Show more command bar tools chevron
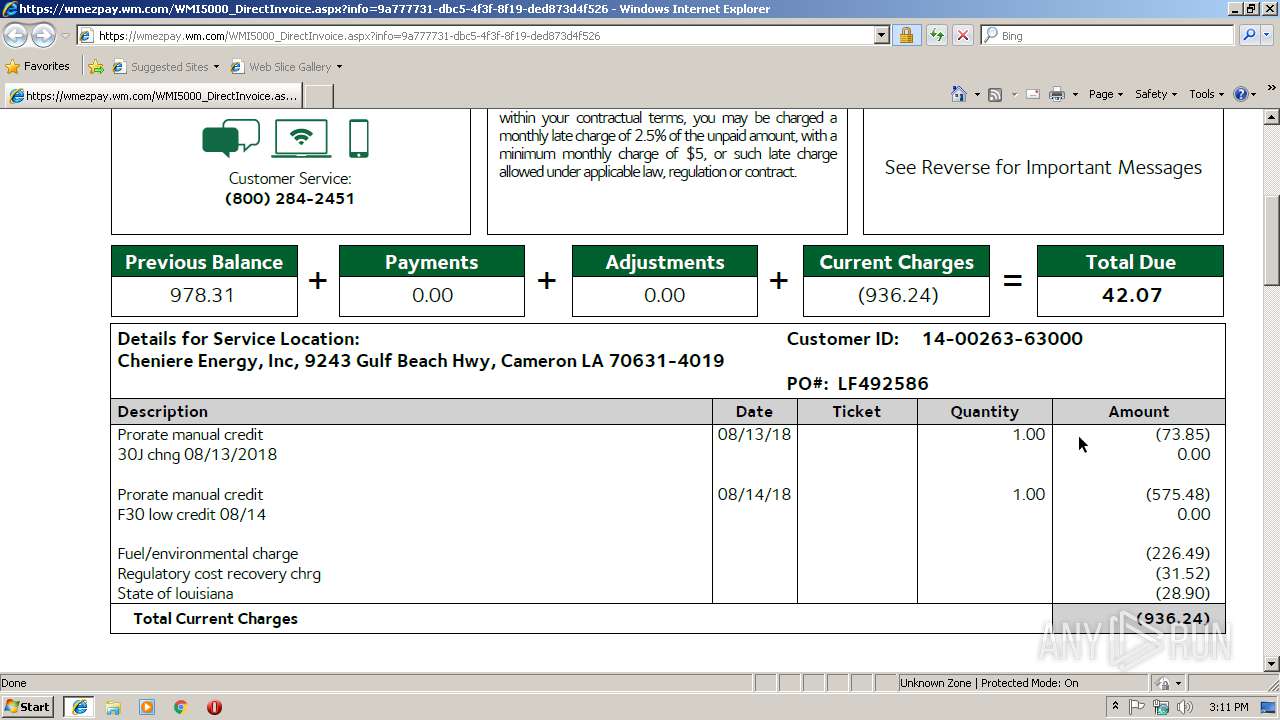This screenshot has height=720, width=1280. coord(1272,90)
